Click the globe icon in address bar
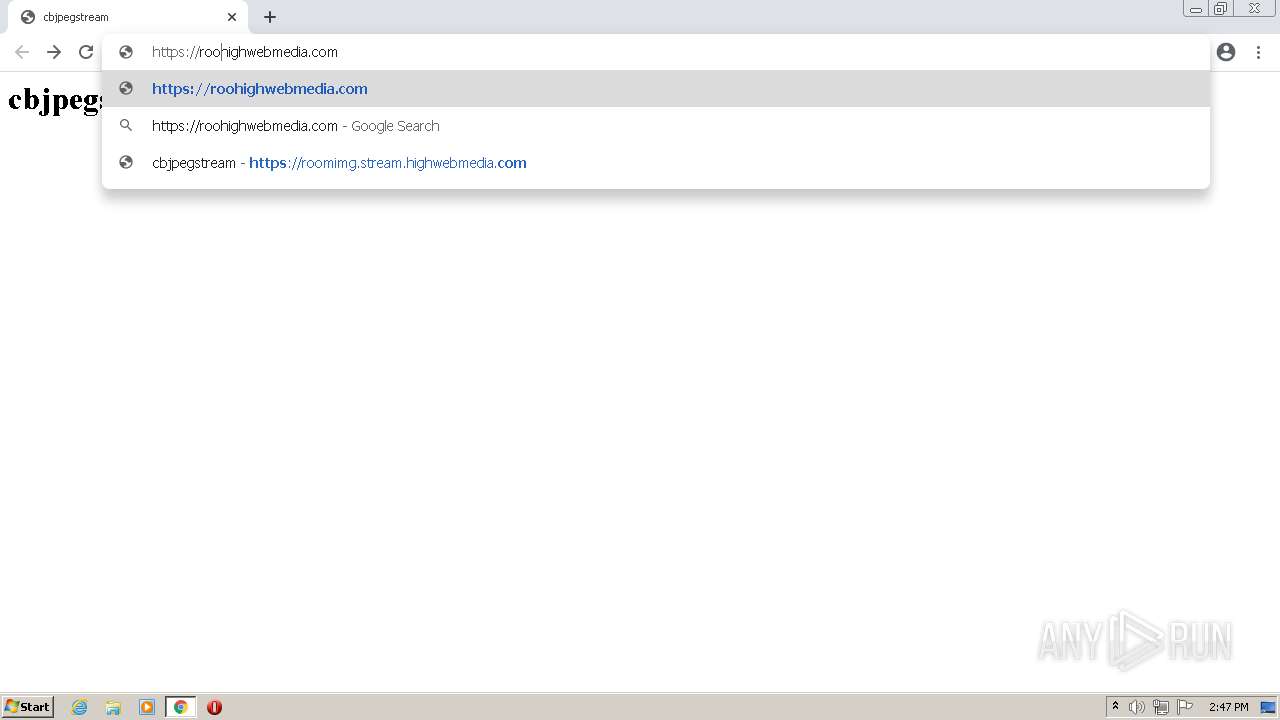This screenshot has height=720, width=1280. pyautogui.click(x=126, y=52)
